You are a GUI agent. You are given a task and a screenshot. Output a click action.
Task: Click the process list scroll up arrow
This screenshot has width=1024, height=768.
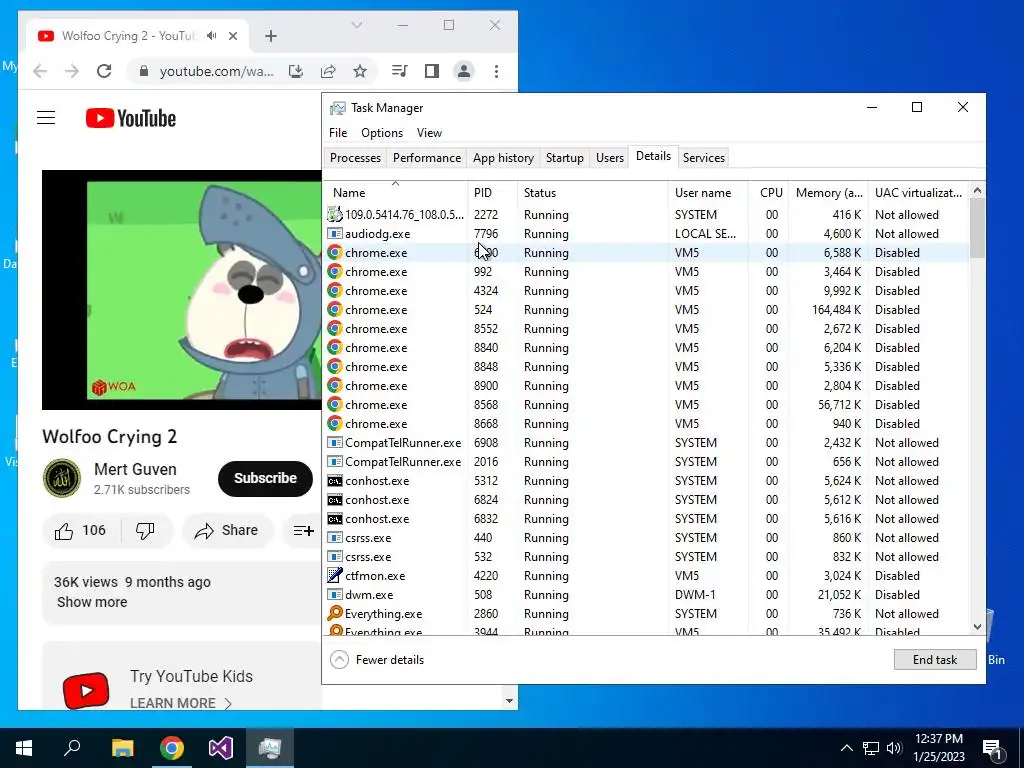[x=977, y=190]
